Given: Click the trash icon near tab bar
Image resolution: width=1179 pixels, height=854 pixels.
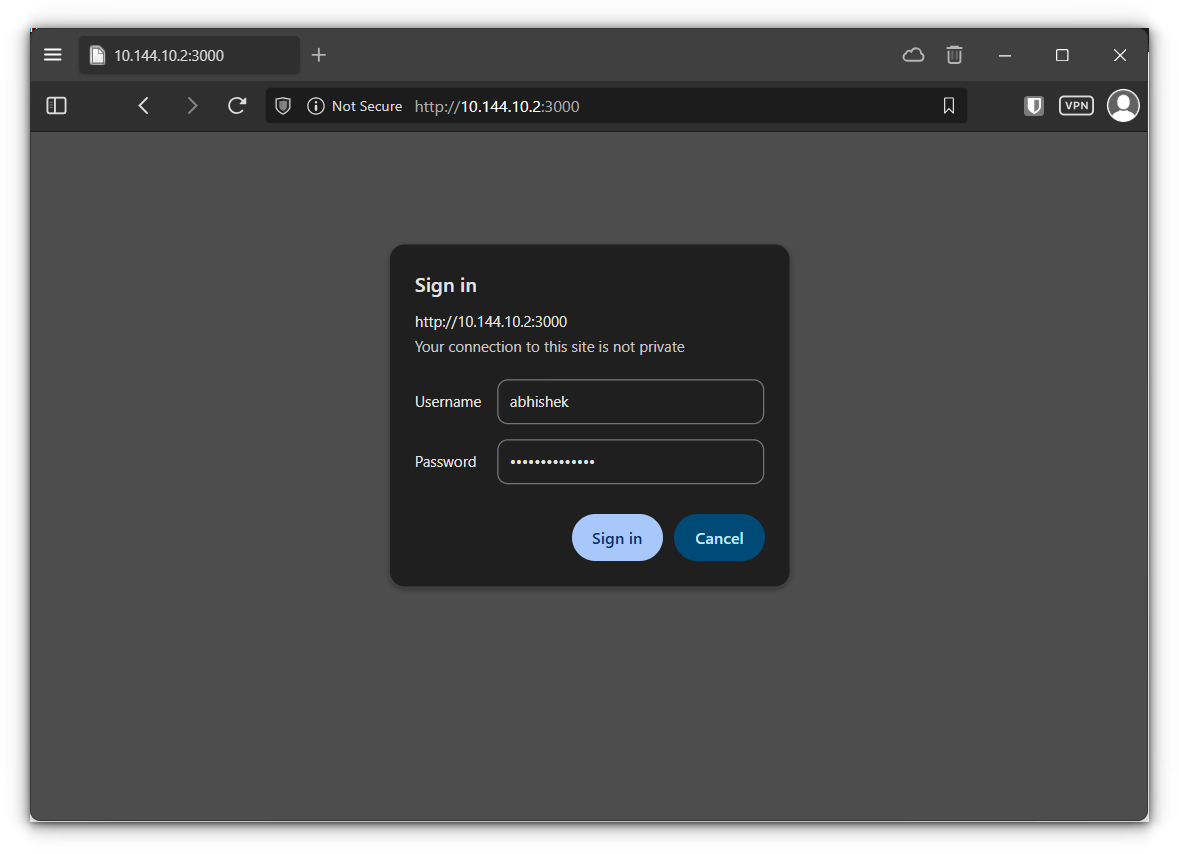Looking at the screenshot, I should pyautogui.click(x=954, y=55).
